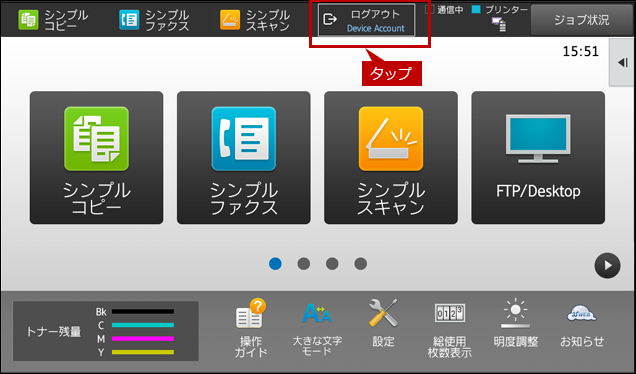Open the large シンプルコピー green tile
Viewport: 636px width, 374px height.
[97, 157]
